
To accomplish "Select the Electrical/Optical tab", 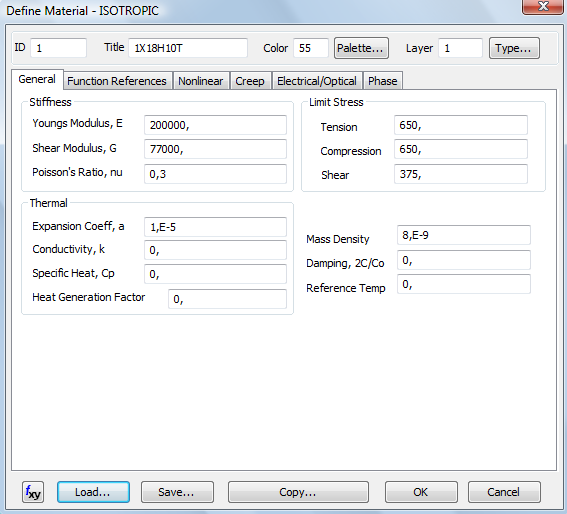I will pyautogui.click(x=317, y=81).
